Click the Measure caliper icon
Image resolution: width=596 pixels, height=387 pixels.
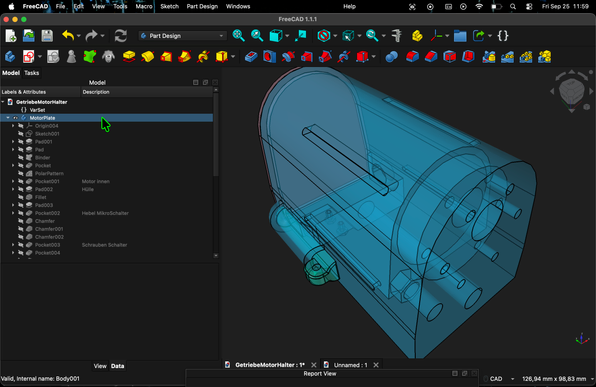pos(396,36)
